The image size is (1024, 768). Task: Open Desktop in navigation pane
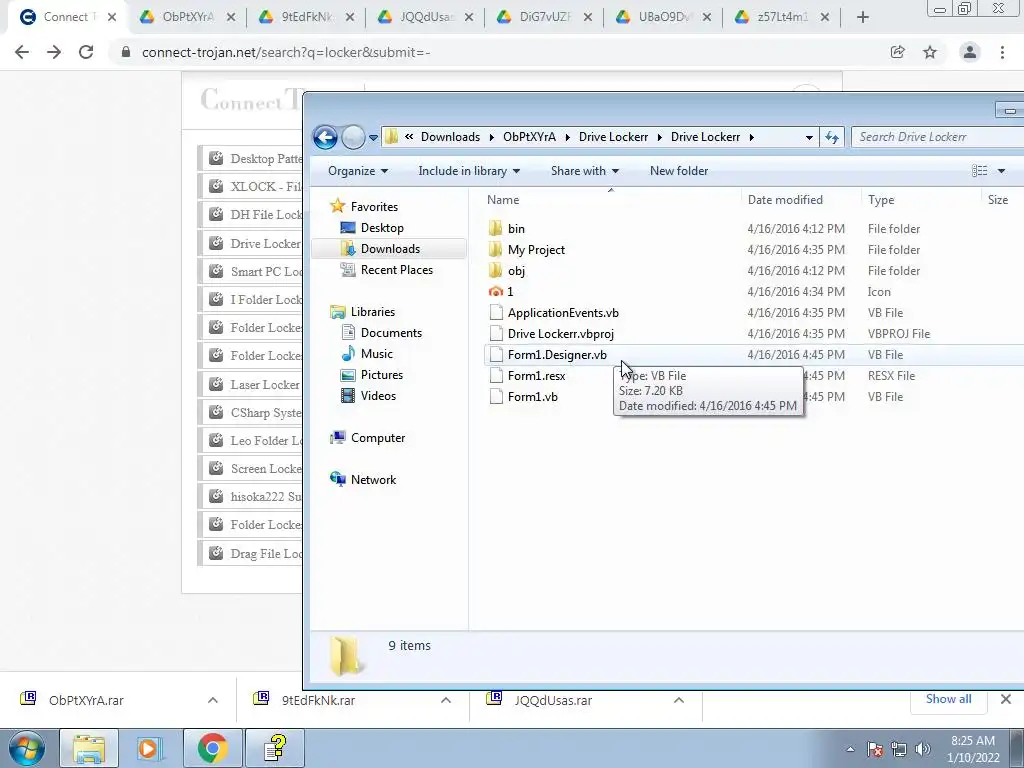[382, 227]
